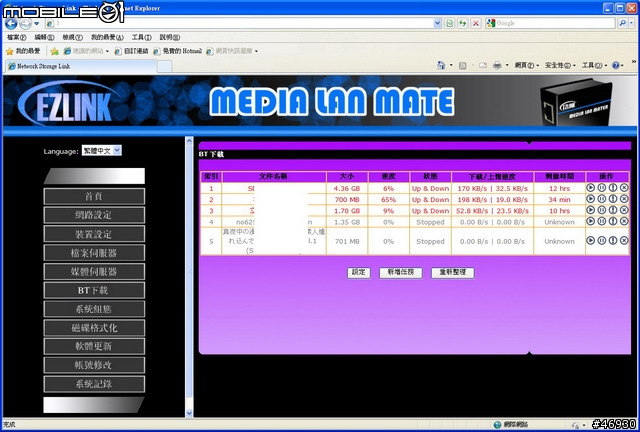
Task: Click the browser Refresh icon
Action: tap(462, 23)
